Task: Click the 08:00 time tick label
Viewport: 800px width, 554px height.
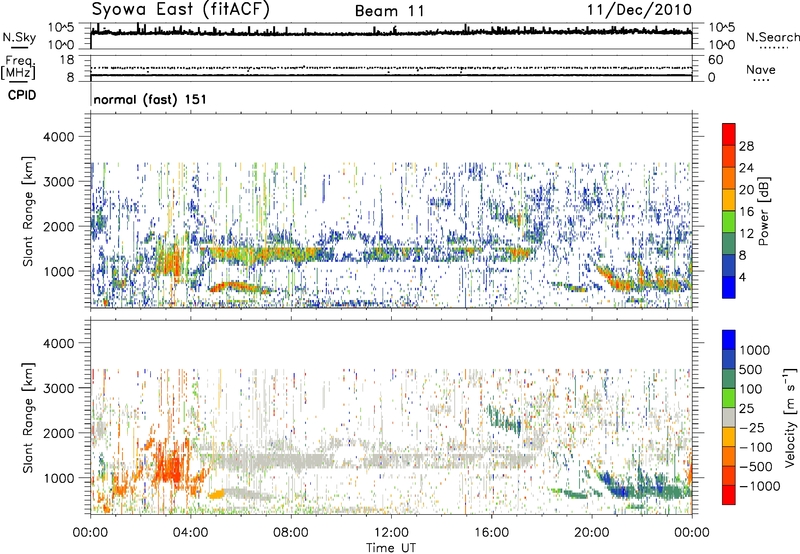Action: pos(291,533)
